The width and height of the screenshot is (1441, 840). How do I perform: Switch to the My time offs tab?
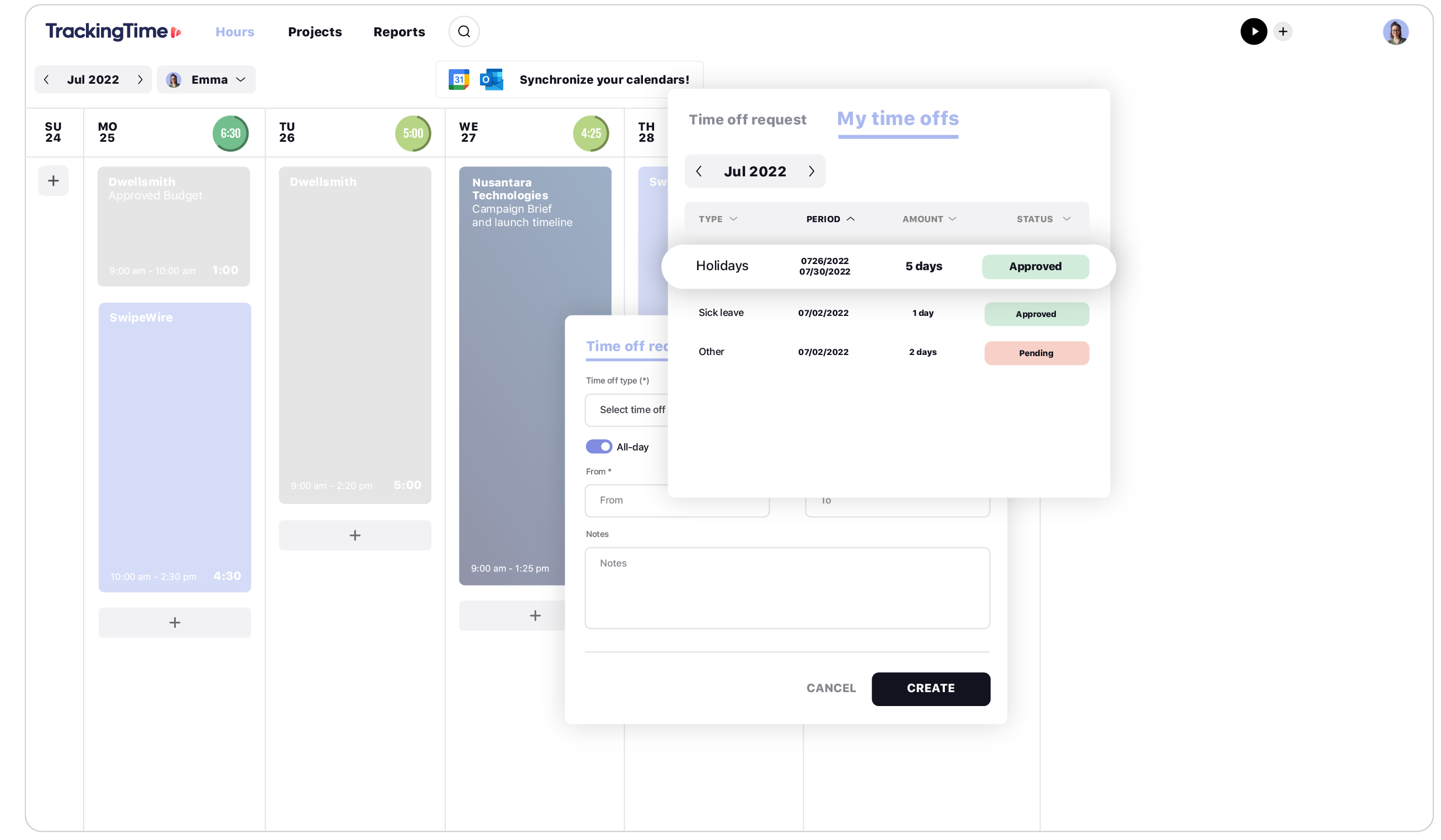(x=897, y=118)
